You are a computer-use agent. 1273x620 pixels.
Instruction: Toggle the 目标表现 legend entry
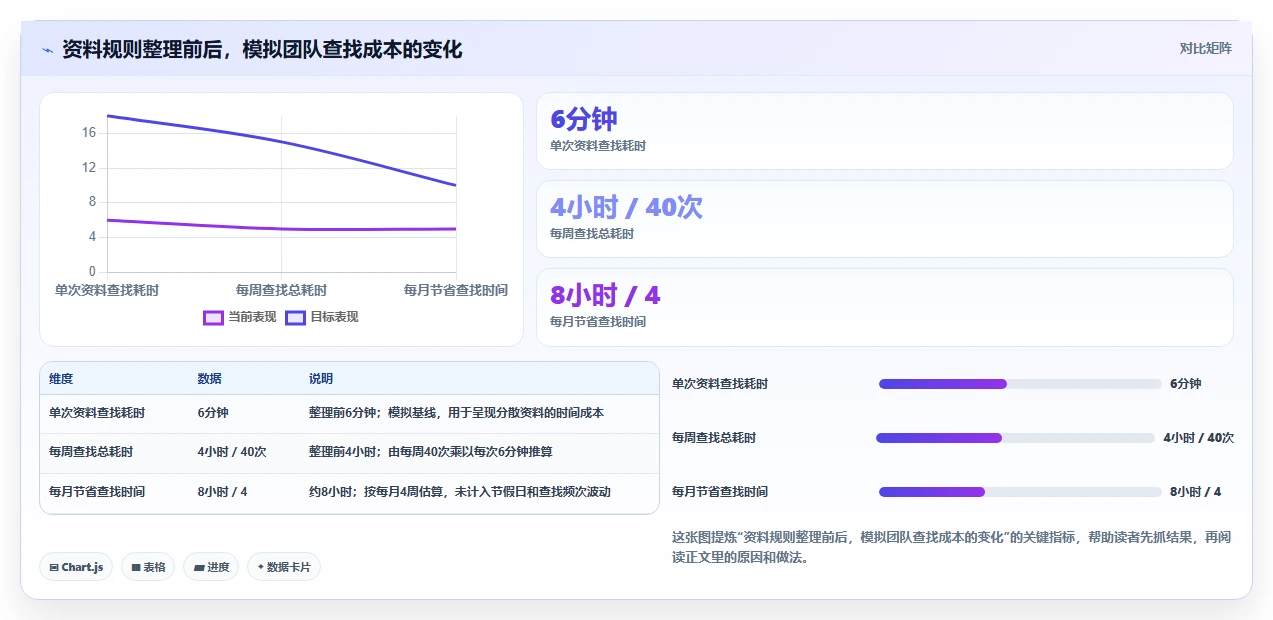point(322,317)
